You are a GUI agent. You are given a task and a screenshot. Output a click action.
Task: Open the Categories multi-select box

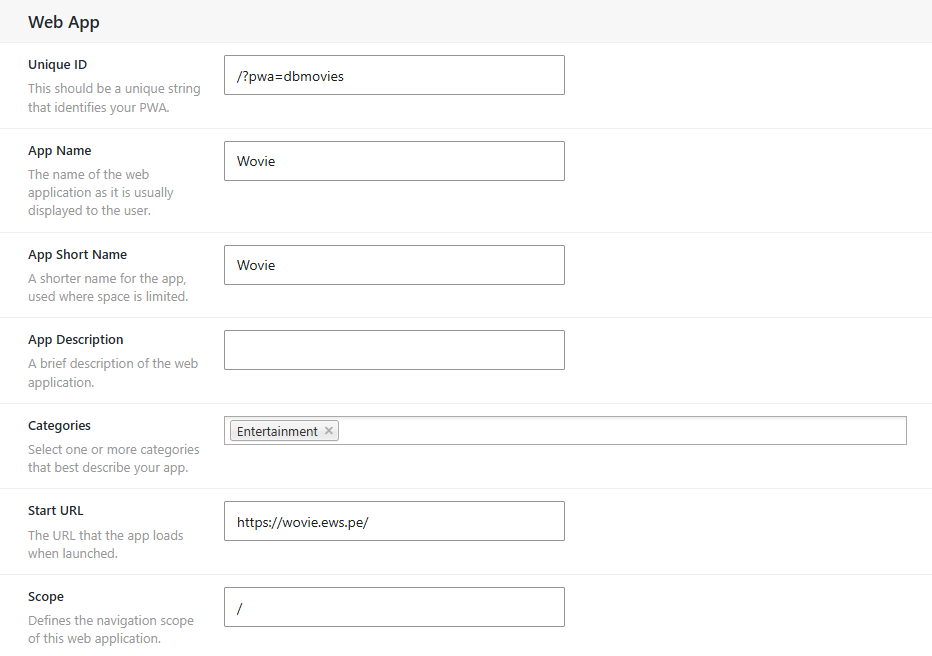pos(565,430)
